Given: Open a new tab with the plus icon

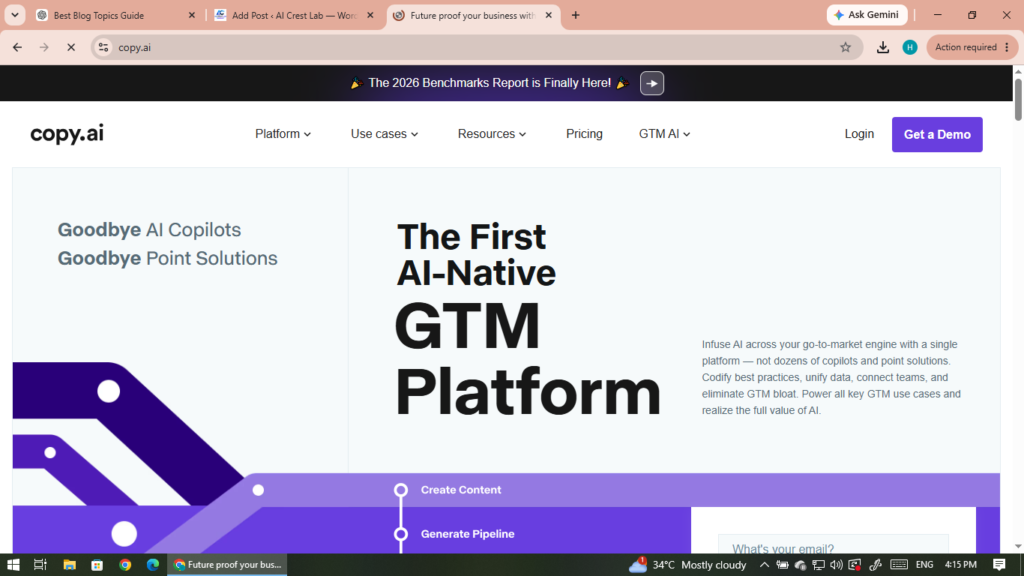Looking at the screenshot, I should 575,15.
